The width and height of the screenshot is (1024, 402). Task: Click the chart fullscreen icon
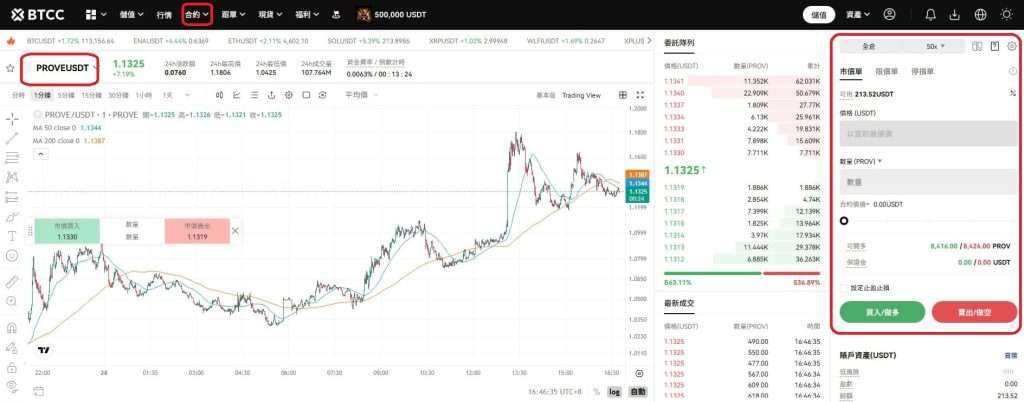tap(307, 95)
